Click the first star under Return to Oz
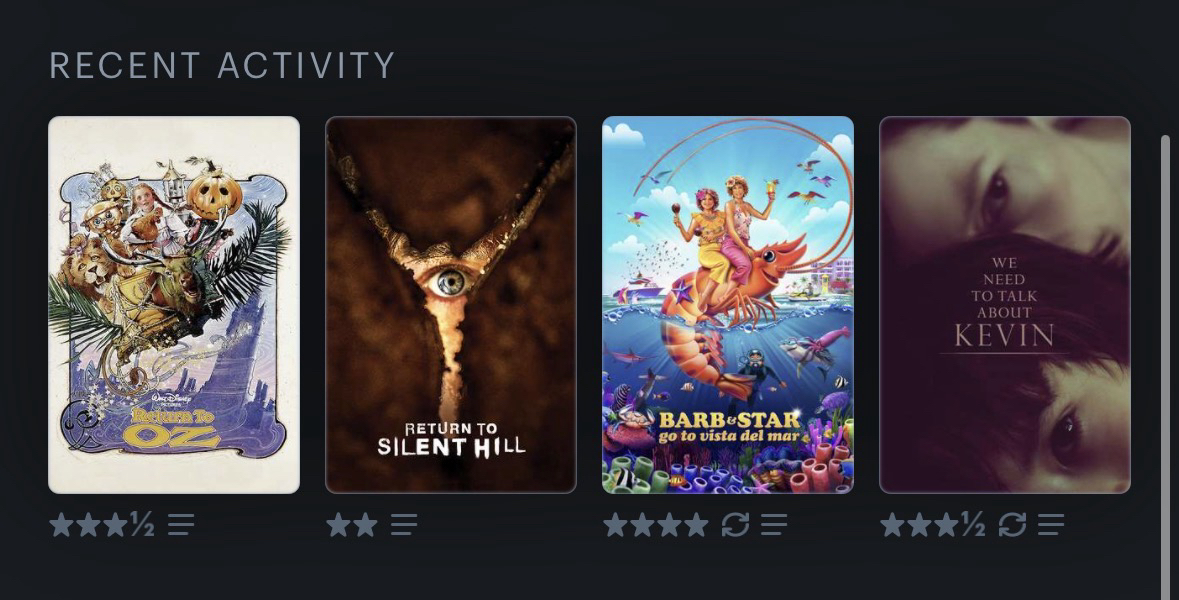1179x600 pixels. pyautogui.click(x=62, y=525)
